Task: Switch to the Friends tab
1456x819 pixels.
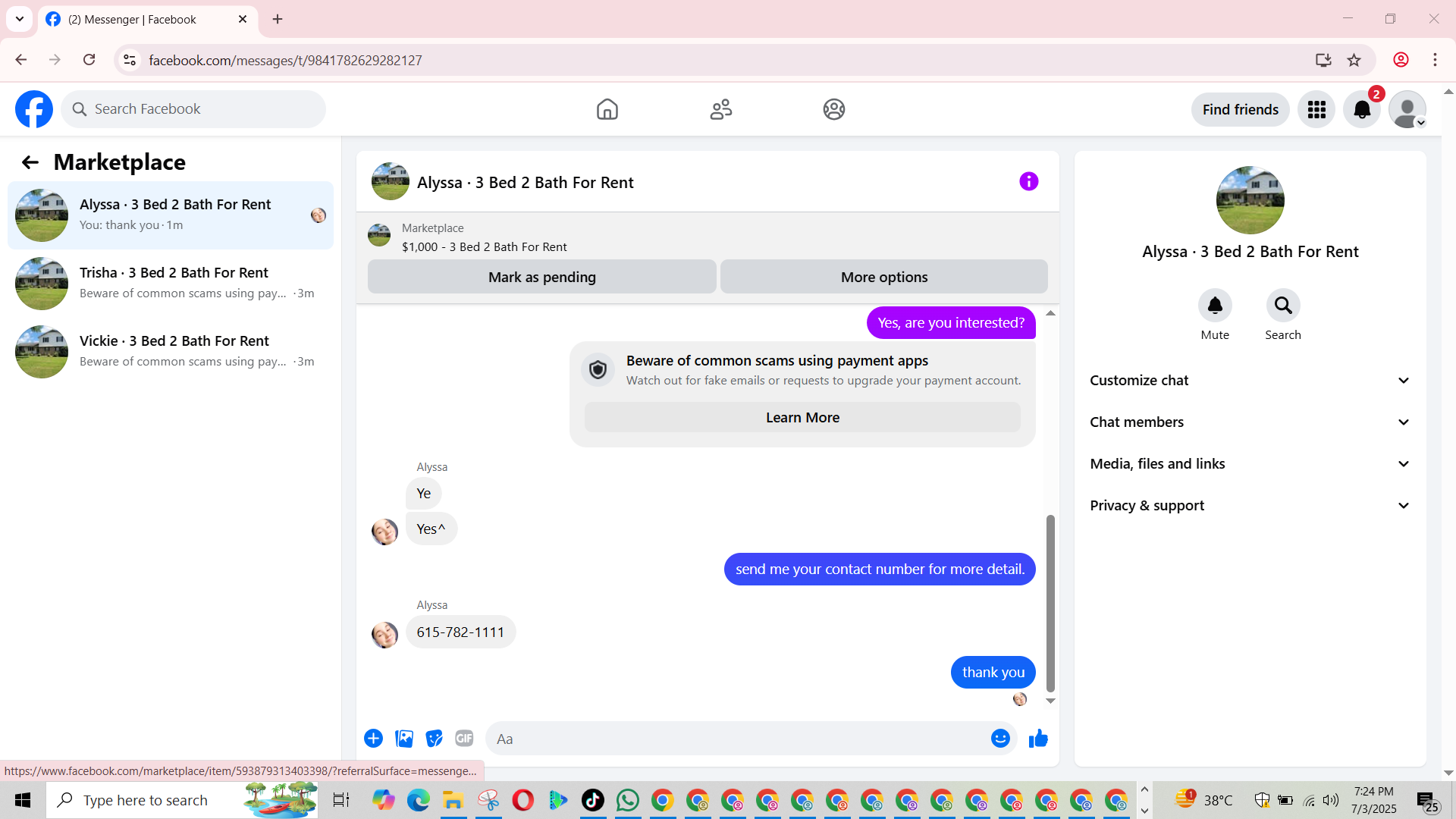Action: [720, 110]
